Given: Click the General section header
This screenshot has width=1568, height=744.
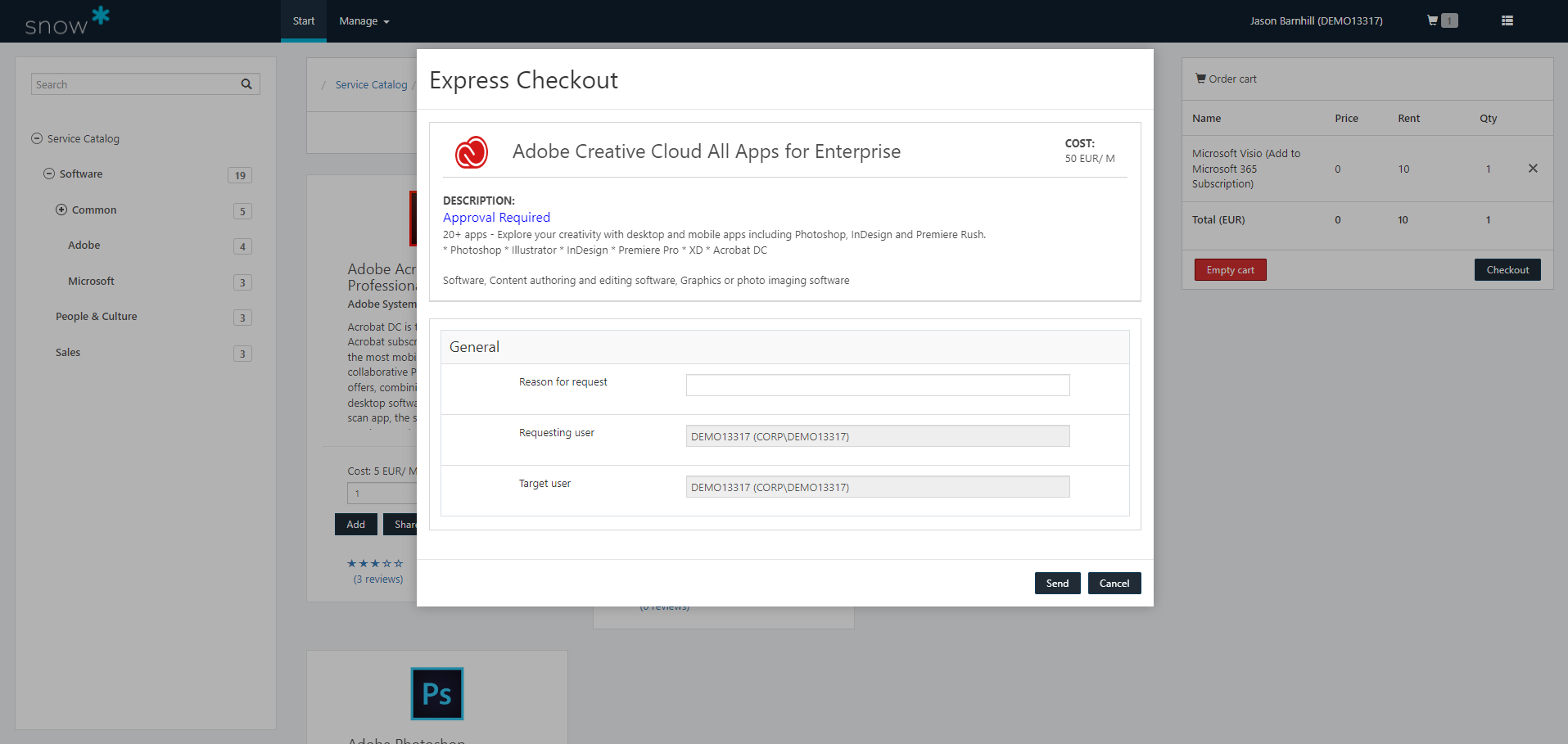Looking at the screenshot, I should 784,347.
